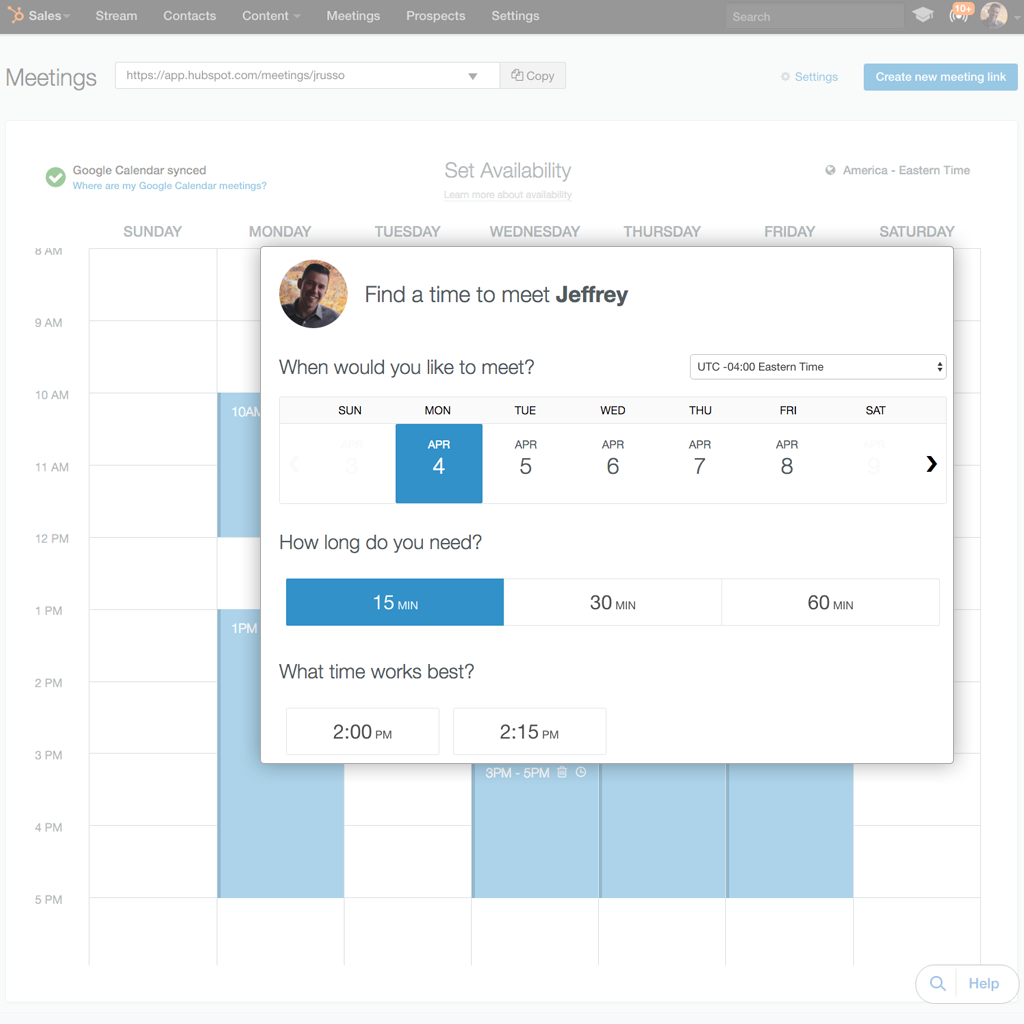Click the magnifier icon next to Help

(x=938, y=983)
